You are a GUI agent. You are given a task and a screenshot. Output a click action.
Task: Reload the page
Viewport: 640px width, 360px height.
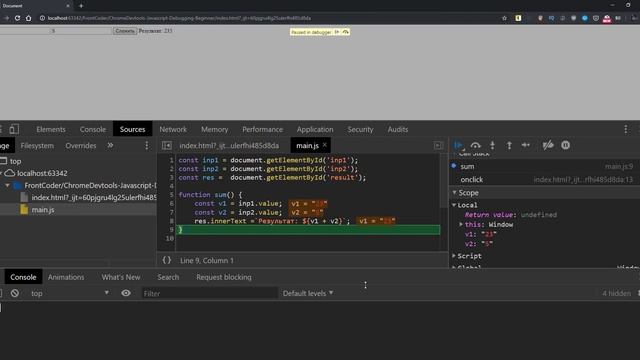click(x=17, y=18)
